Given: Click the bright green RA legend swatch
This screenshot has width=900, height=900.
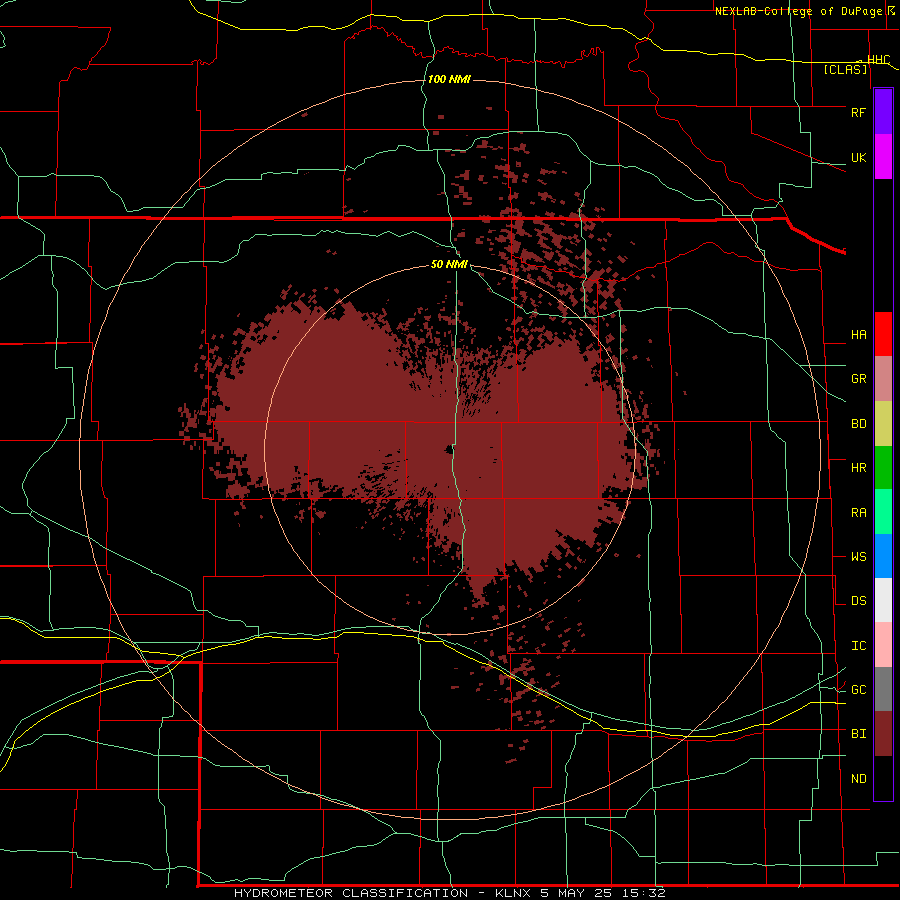Looking at the screenshot, I should click(x=883, y=512).
